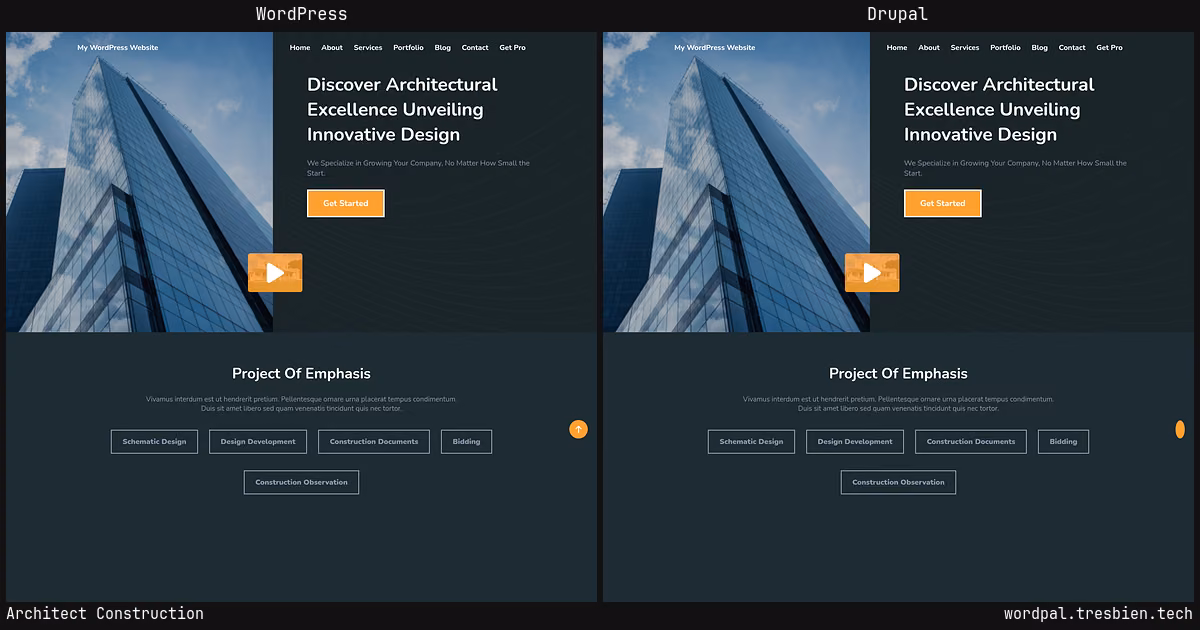Screen dimensions: 1200x630
Task: Click Project Of Emphasis heading in WordPress pane
Action: tap(301, 373)
